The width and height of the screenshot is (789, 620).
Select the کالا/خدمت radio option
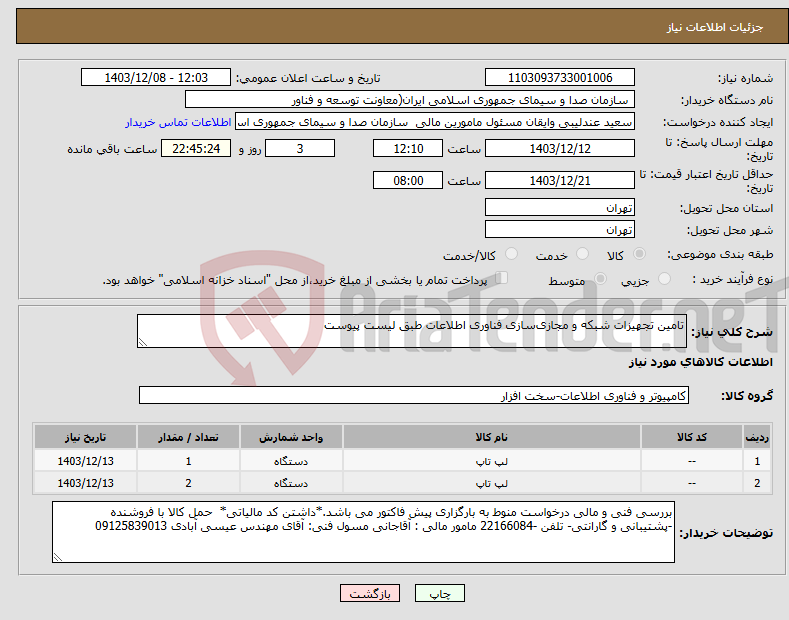[511, 254]
